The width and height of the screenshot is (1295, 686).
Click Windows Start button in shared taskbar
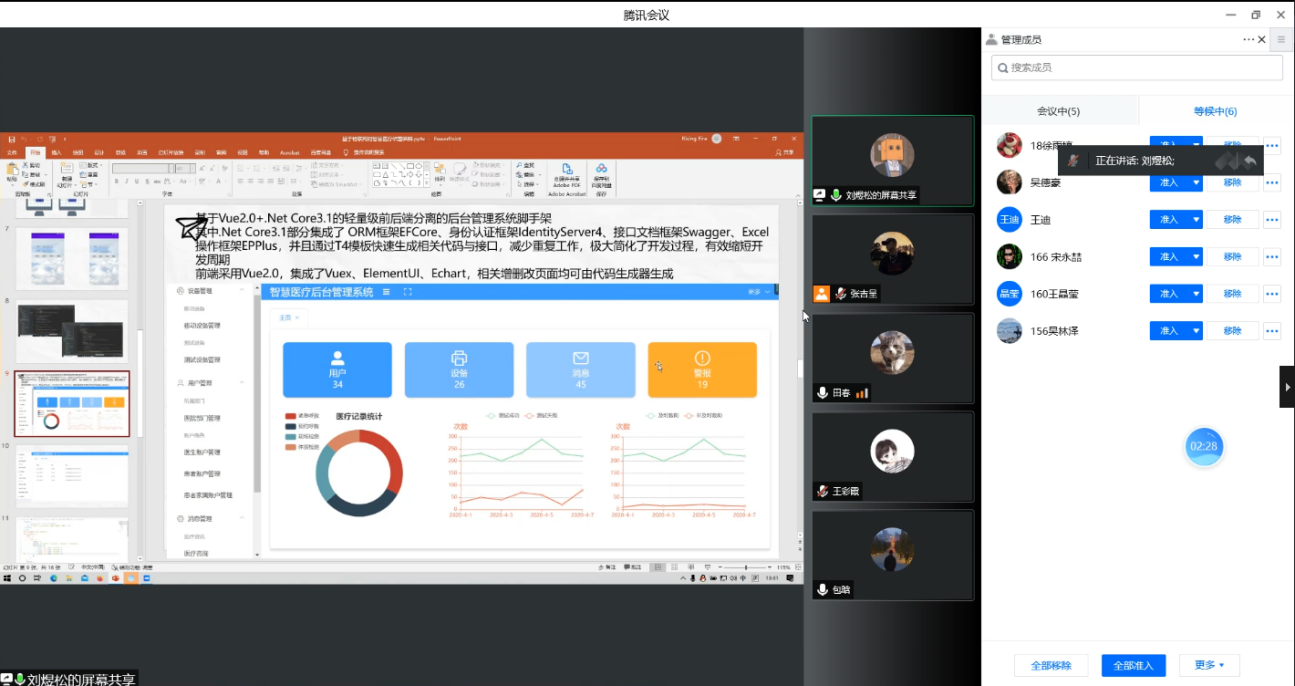click(x=8, y=578)
